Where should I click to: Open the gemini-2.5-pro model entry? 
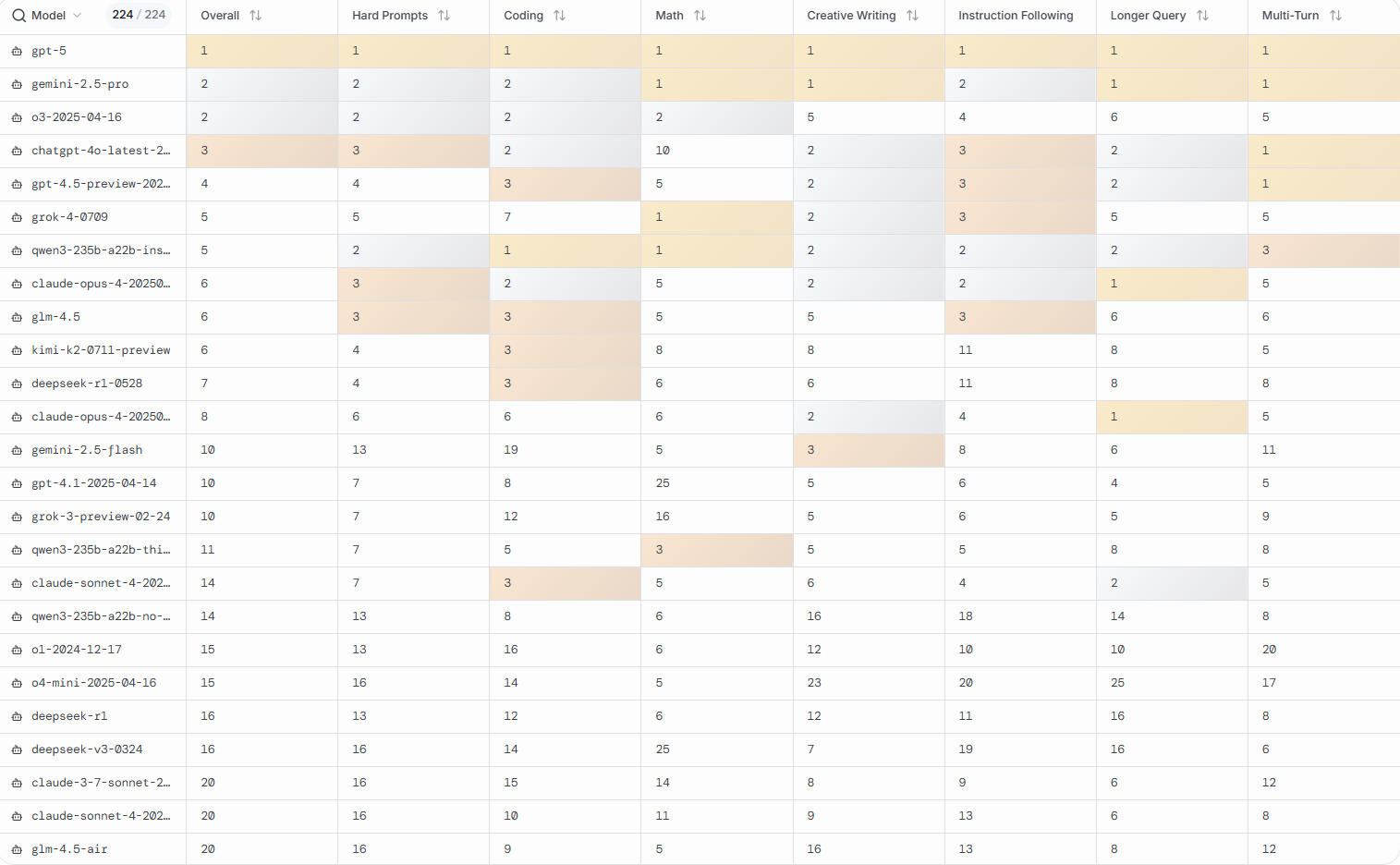(79, 84)
